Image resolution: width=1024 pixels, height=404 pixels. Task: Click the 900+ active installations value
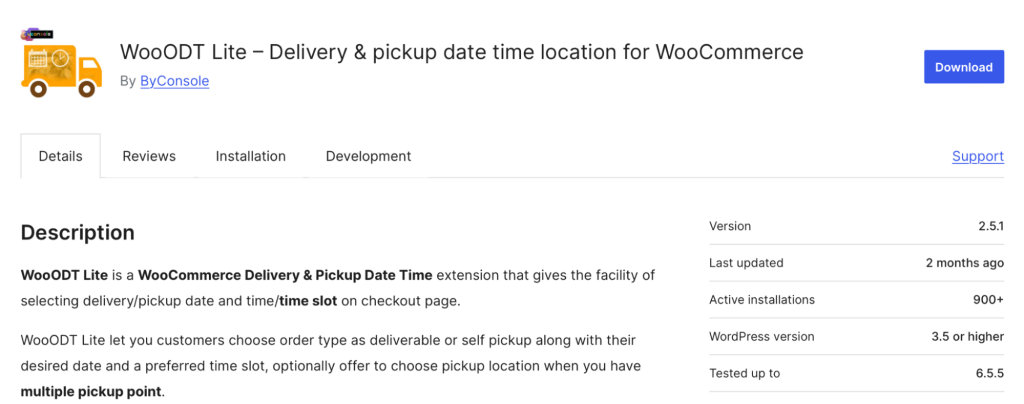pos(985,300)
